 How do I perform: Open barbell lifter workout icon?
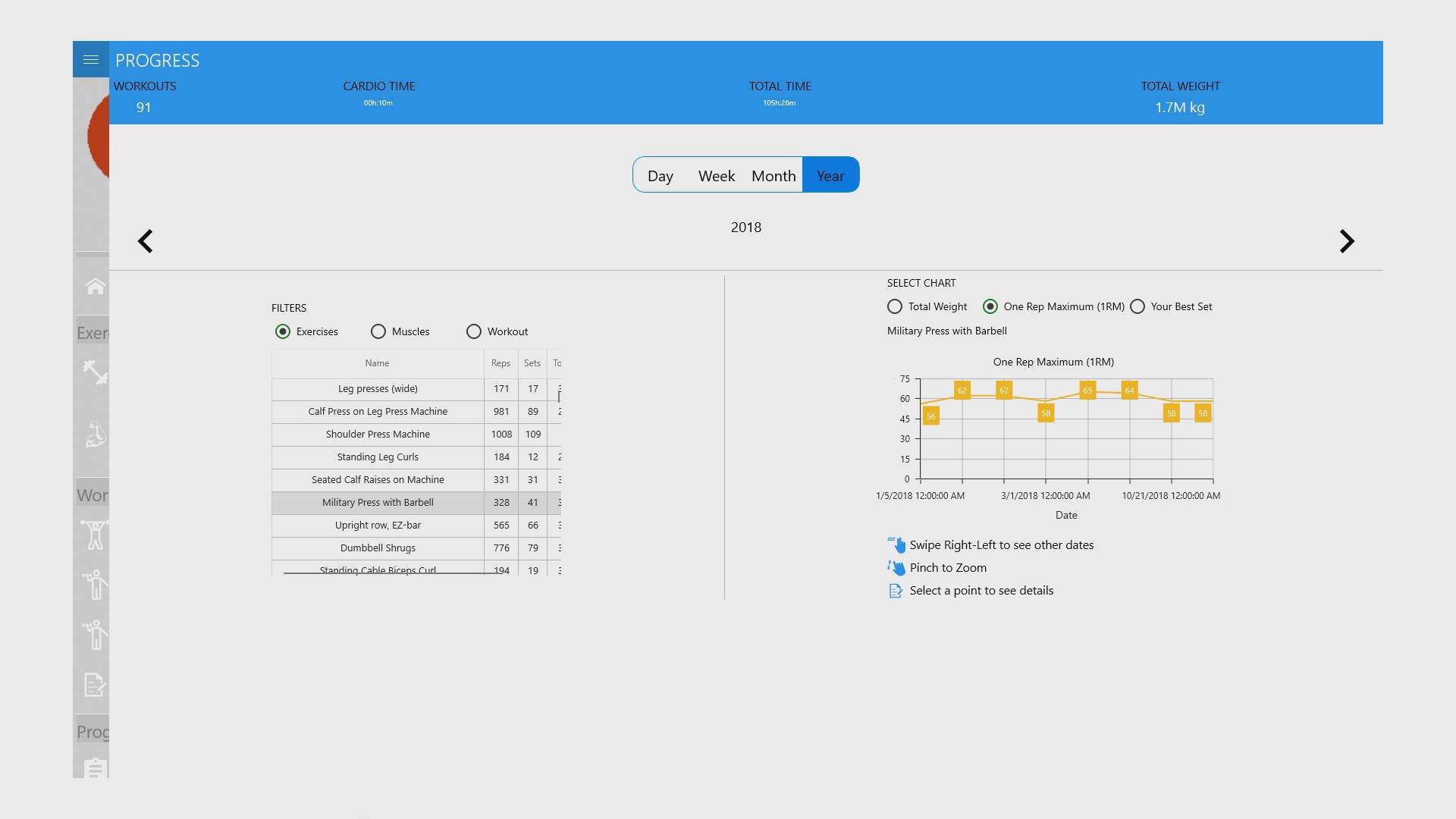click(x=95, y=535)
